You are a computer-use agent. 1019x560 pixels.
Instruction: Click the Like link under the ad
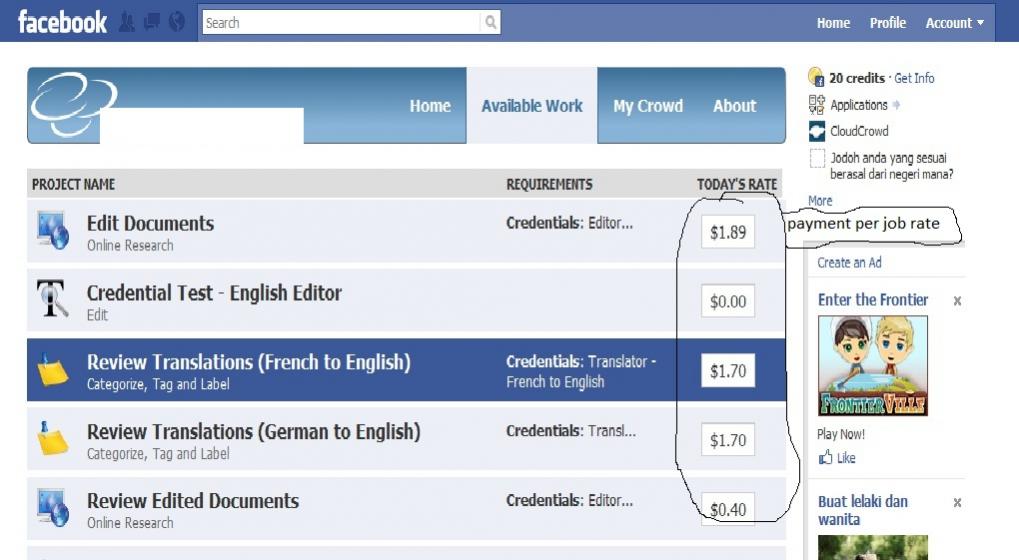[x=845, y=458]
